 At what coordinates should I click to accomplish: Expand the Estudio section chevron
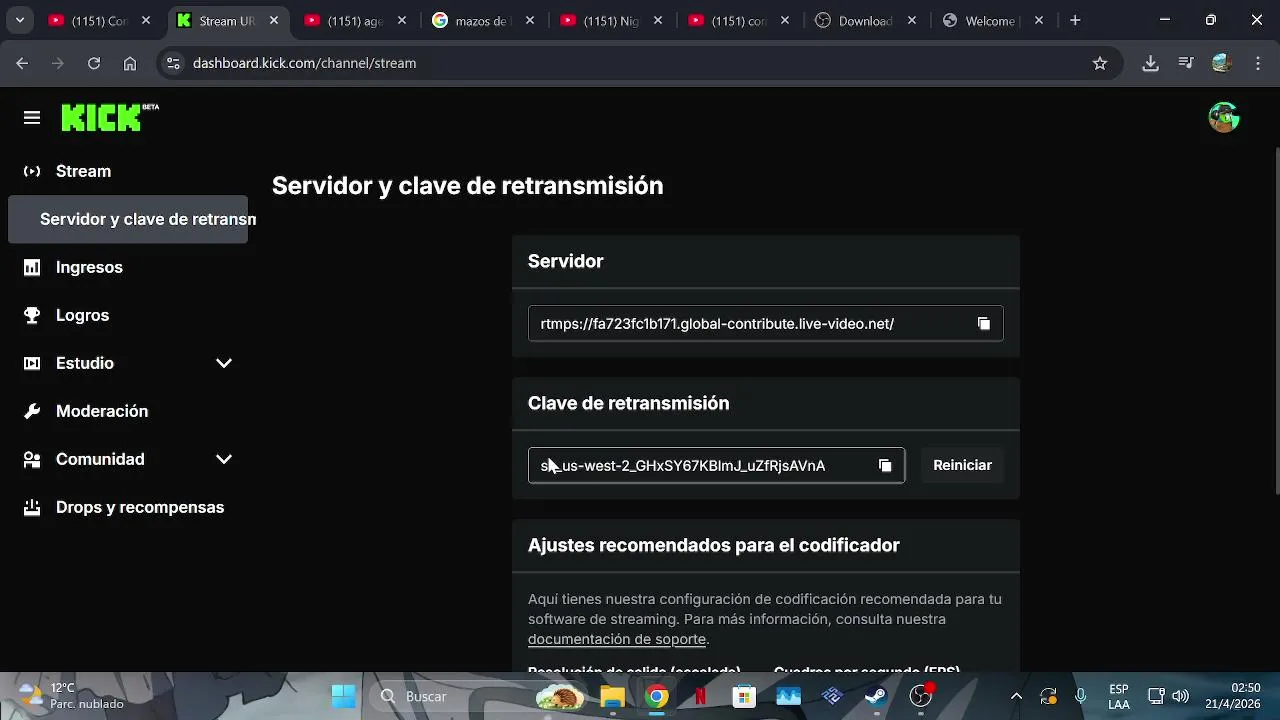224,363
